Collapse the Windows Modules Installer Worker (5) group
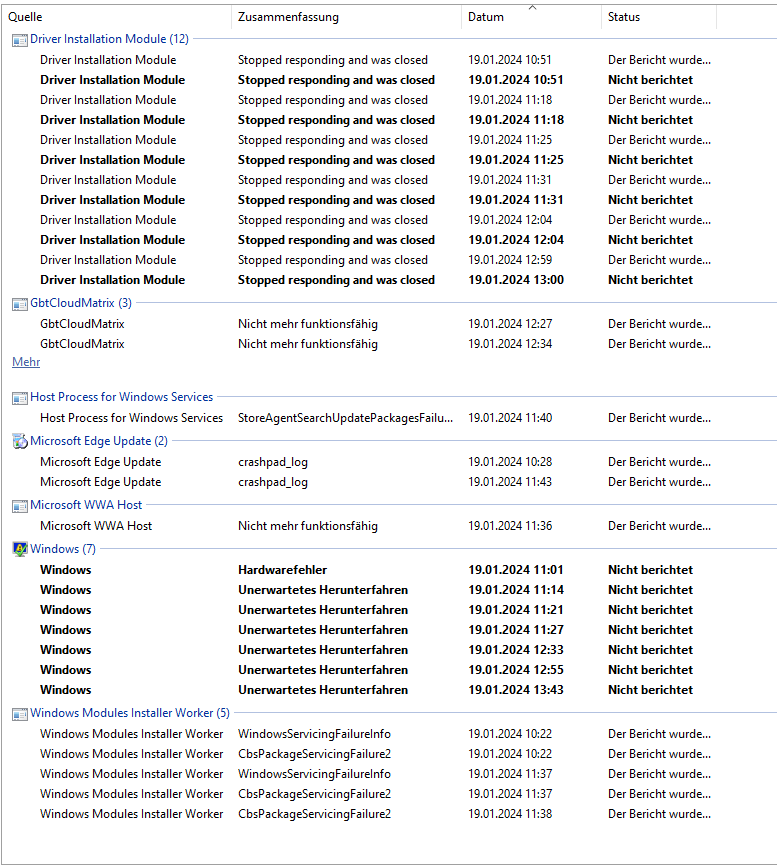Image resolution: width=777 pixels, height=865 pixels. [130, 713]
